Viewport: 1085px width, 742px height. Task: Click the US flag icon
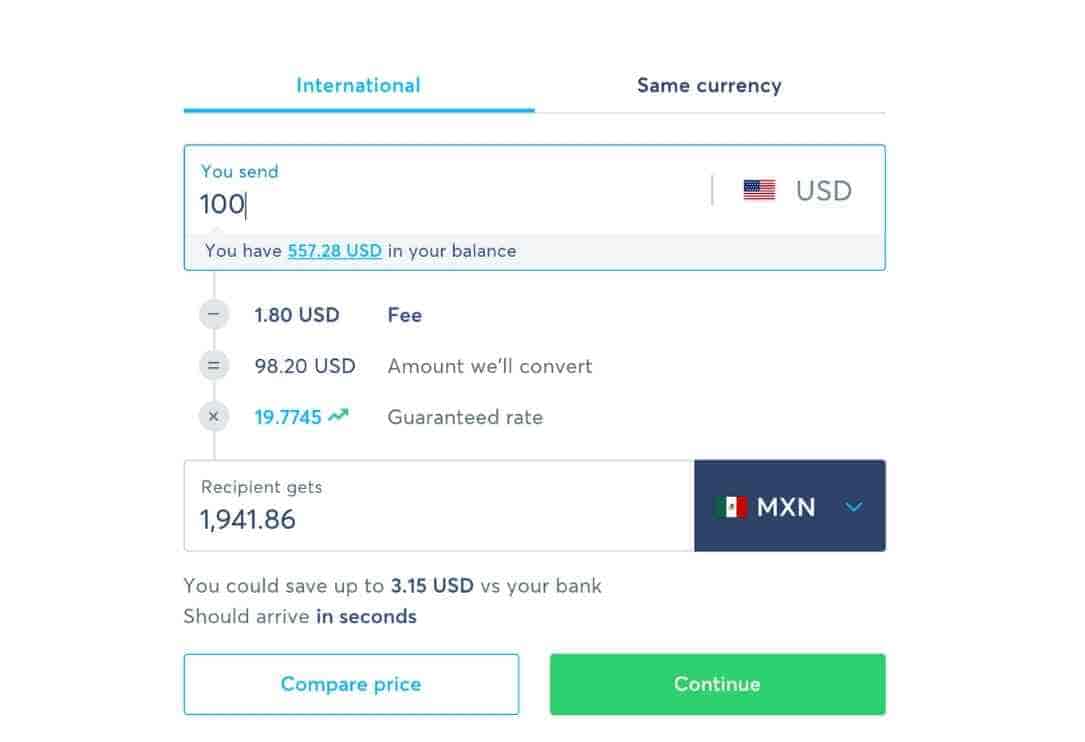[x=759, y=190]
